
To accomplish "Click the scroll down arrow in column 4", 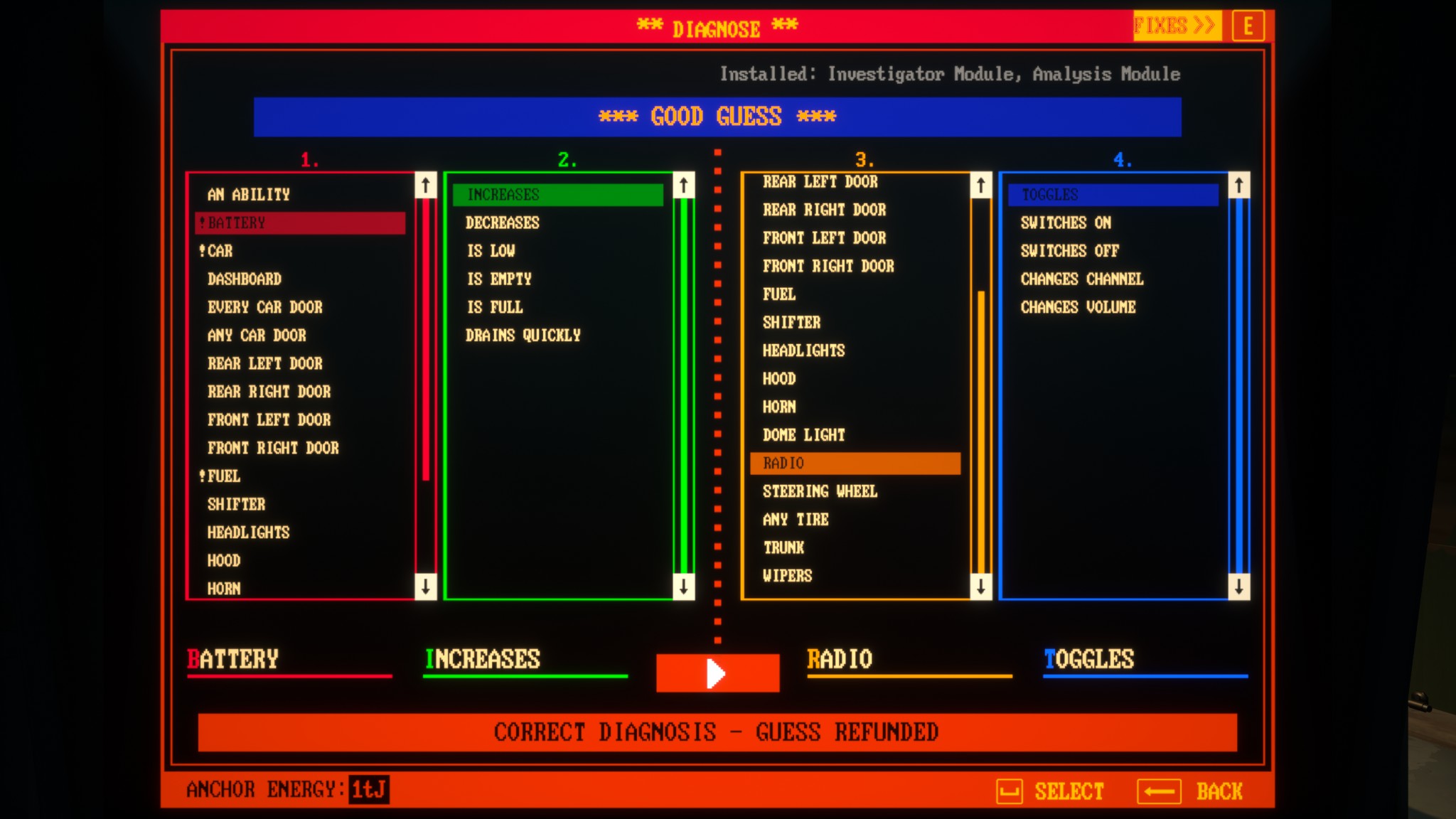I will point(1238,586).
